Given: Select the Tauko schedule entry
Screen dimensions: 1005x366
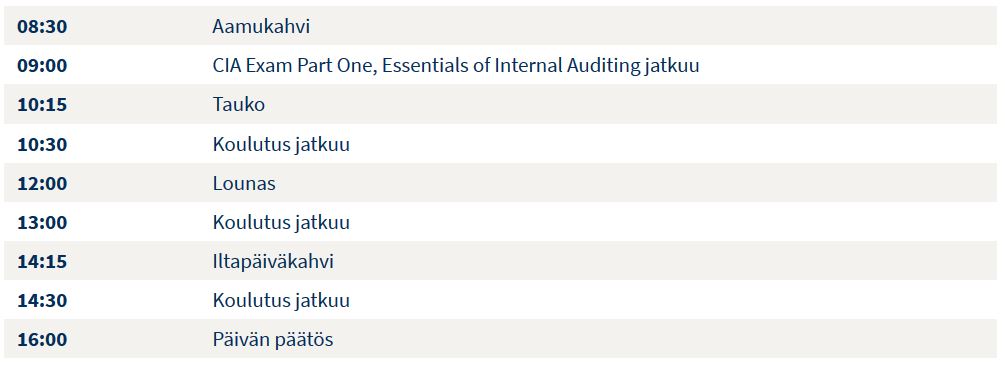Looking at the screenshot, I should click(x=238, y=104).
